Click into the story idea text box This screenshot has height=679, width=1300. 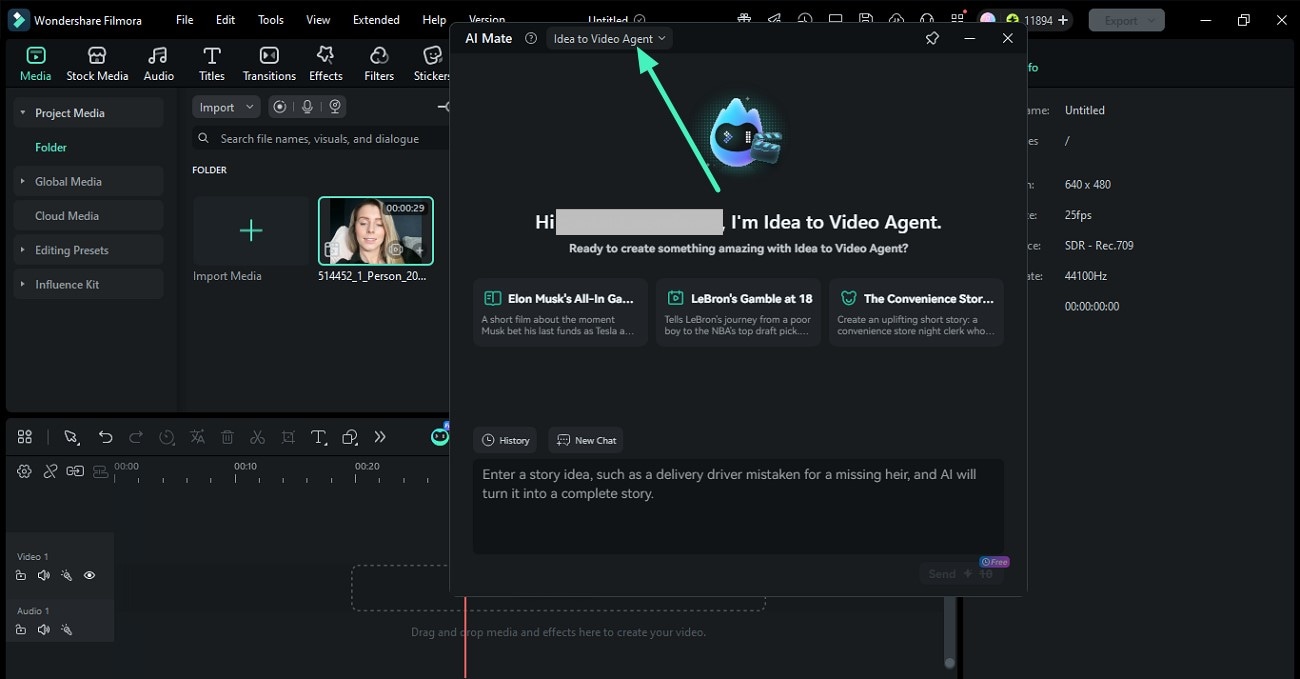pyautogui.click(x=738, y=506)
